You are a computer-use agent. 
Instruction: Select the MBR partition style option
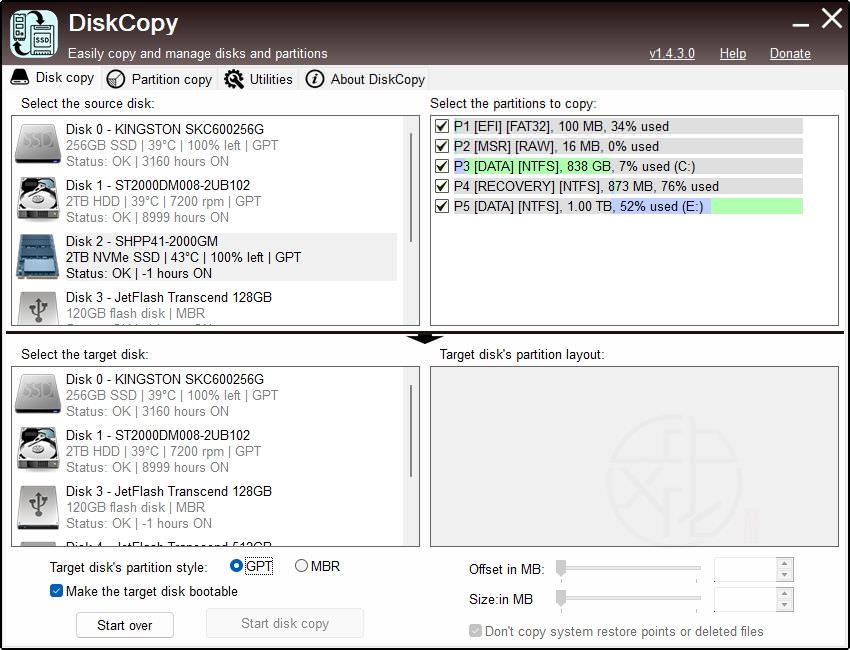[x=301, y=566]
